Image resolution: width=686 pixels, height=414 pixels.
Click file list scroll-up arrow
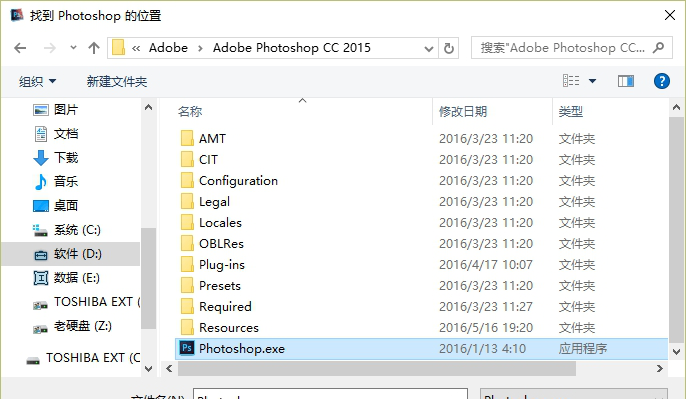pos(676,107)
